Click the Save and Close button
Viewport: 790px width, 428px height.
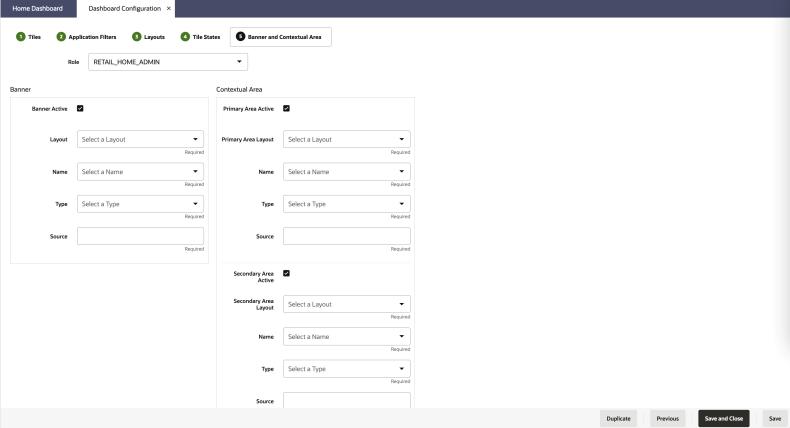coord(723,418)
